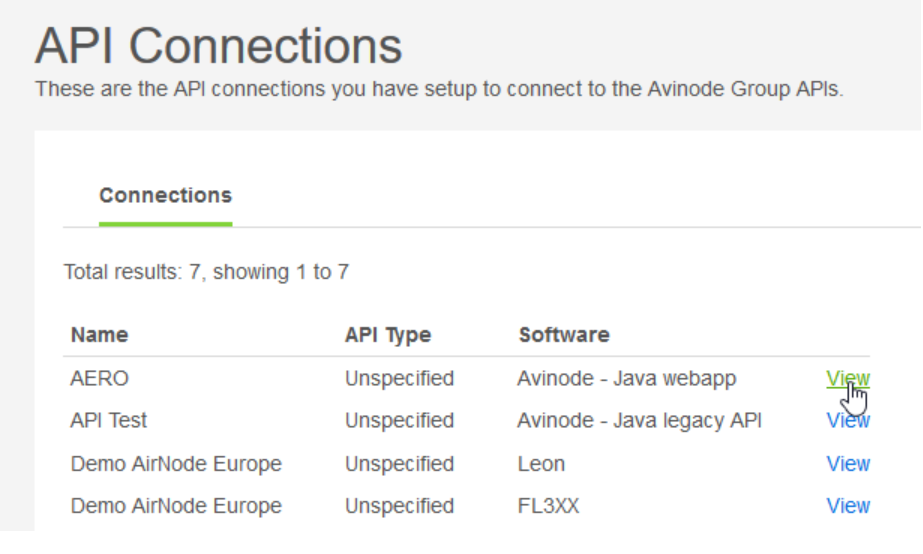The image size is (923, 554).
Task: Sort by the Name column header
Action: pos(99,335)
